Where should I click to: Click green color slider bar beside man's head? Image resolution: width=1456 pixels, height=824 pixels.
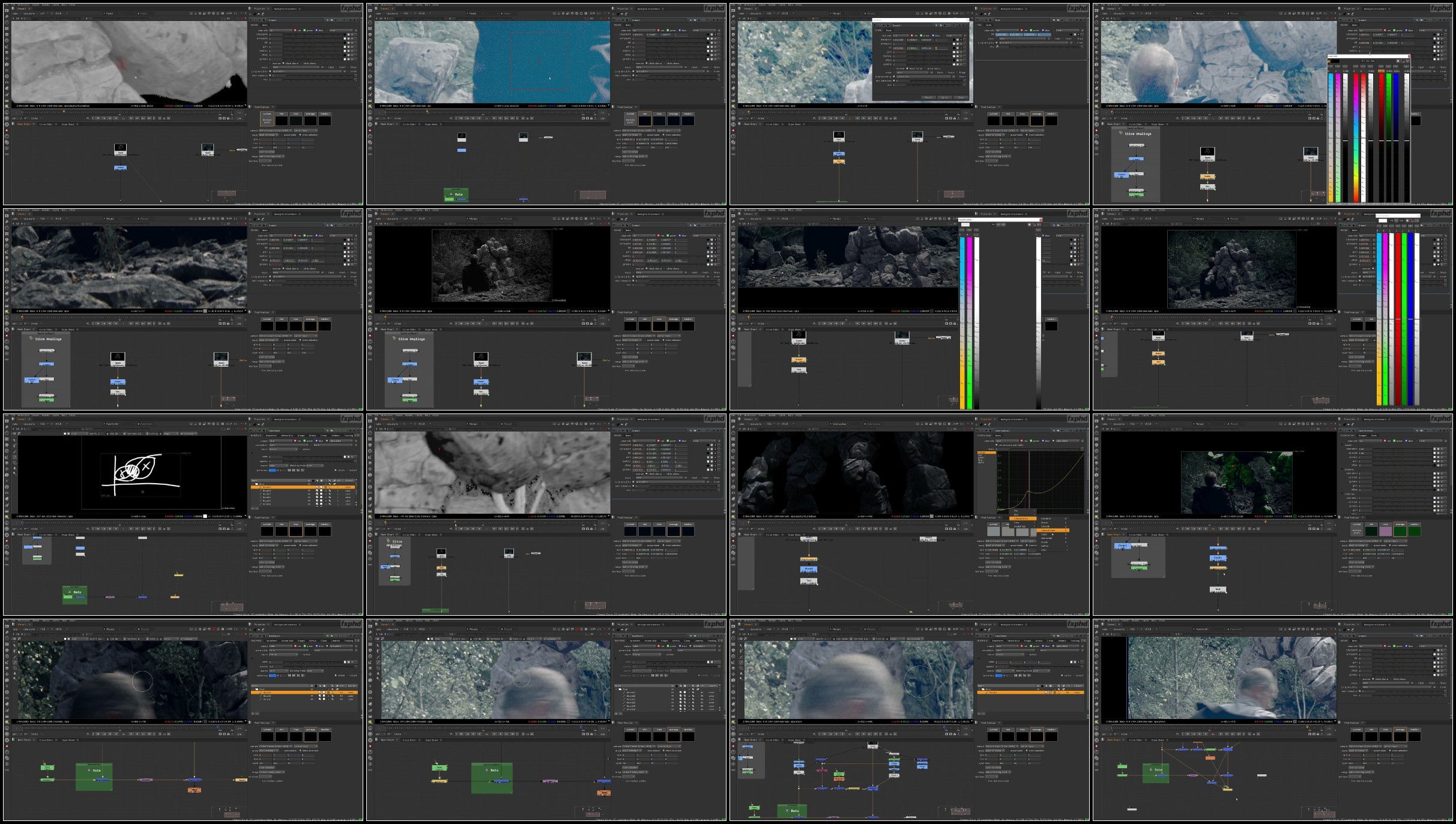pyautogui.click(x=1388, y=137)
